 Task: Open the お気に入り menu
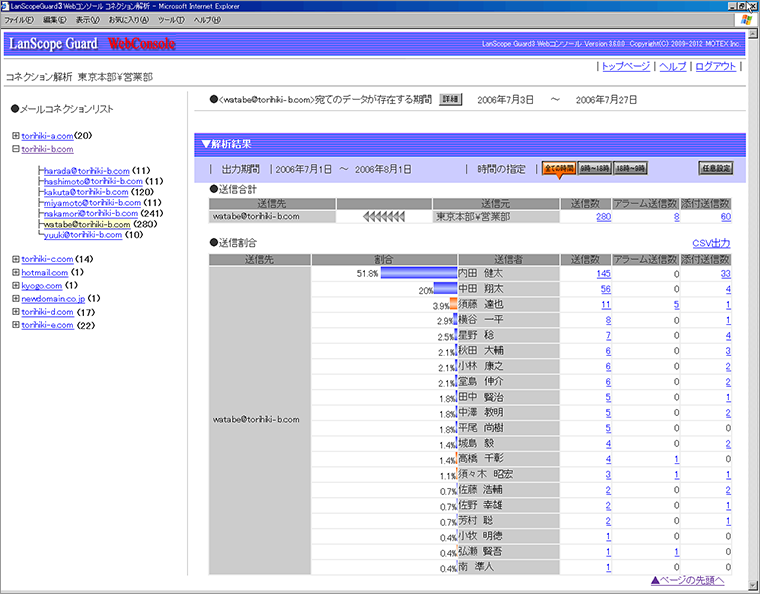pyautogui.click(x=128, y=20)
